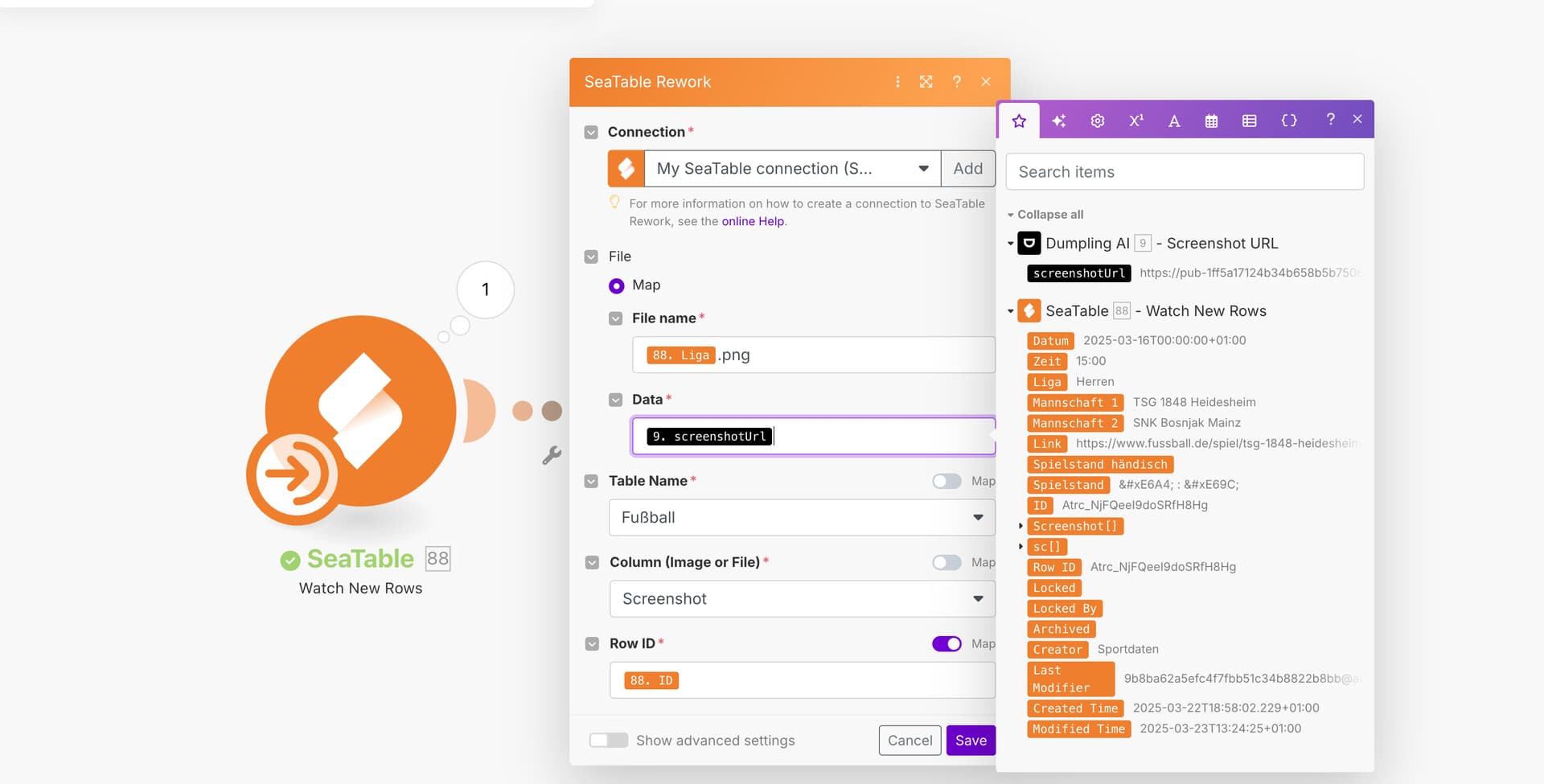The image size is (1544, 784).
Task: Select the Map radio button under File
Action: (617, 285)
